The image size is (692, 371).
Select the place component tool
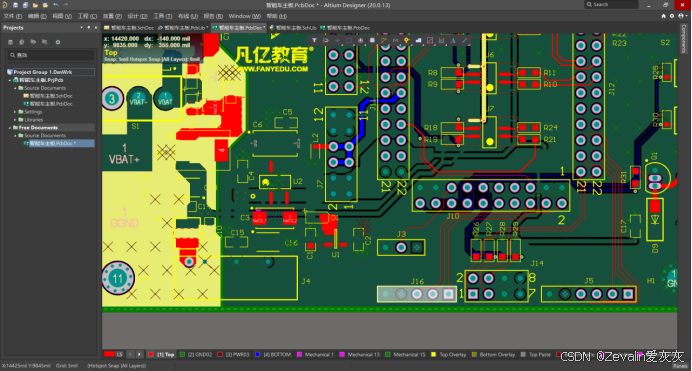coord(372,40)
